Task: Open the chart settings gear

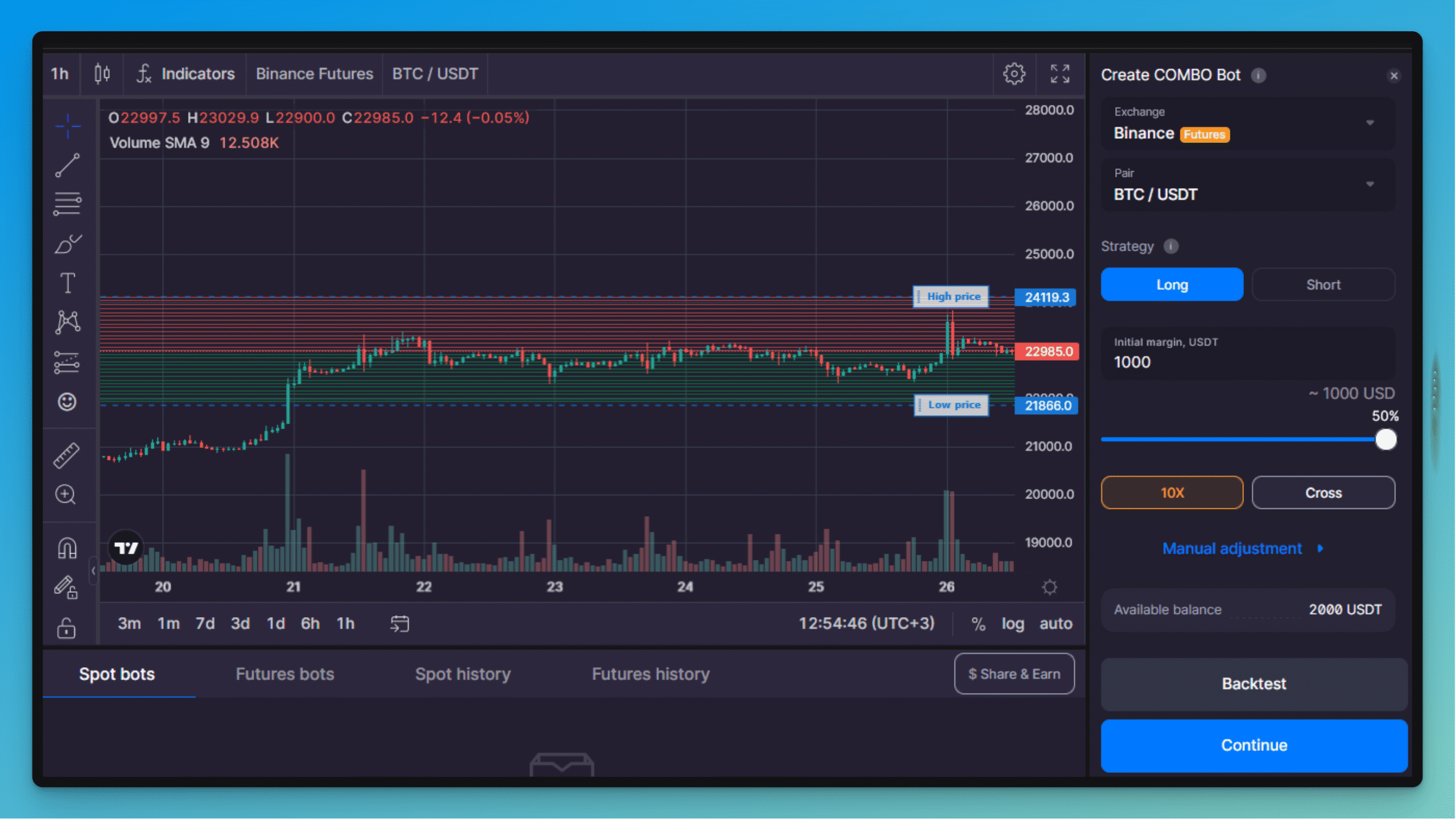Action: pos(1014,74)
